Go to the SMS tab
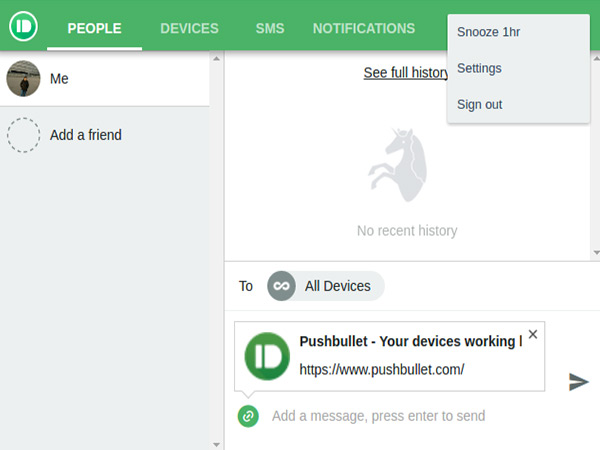600x450 pixels. 270,28
